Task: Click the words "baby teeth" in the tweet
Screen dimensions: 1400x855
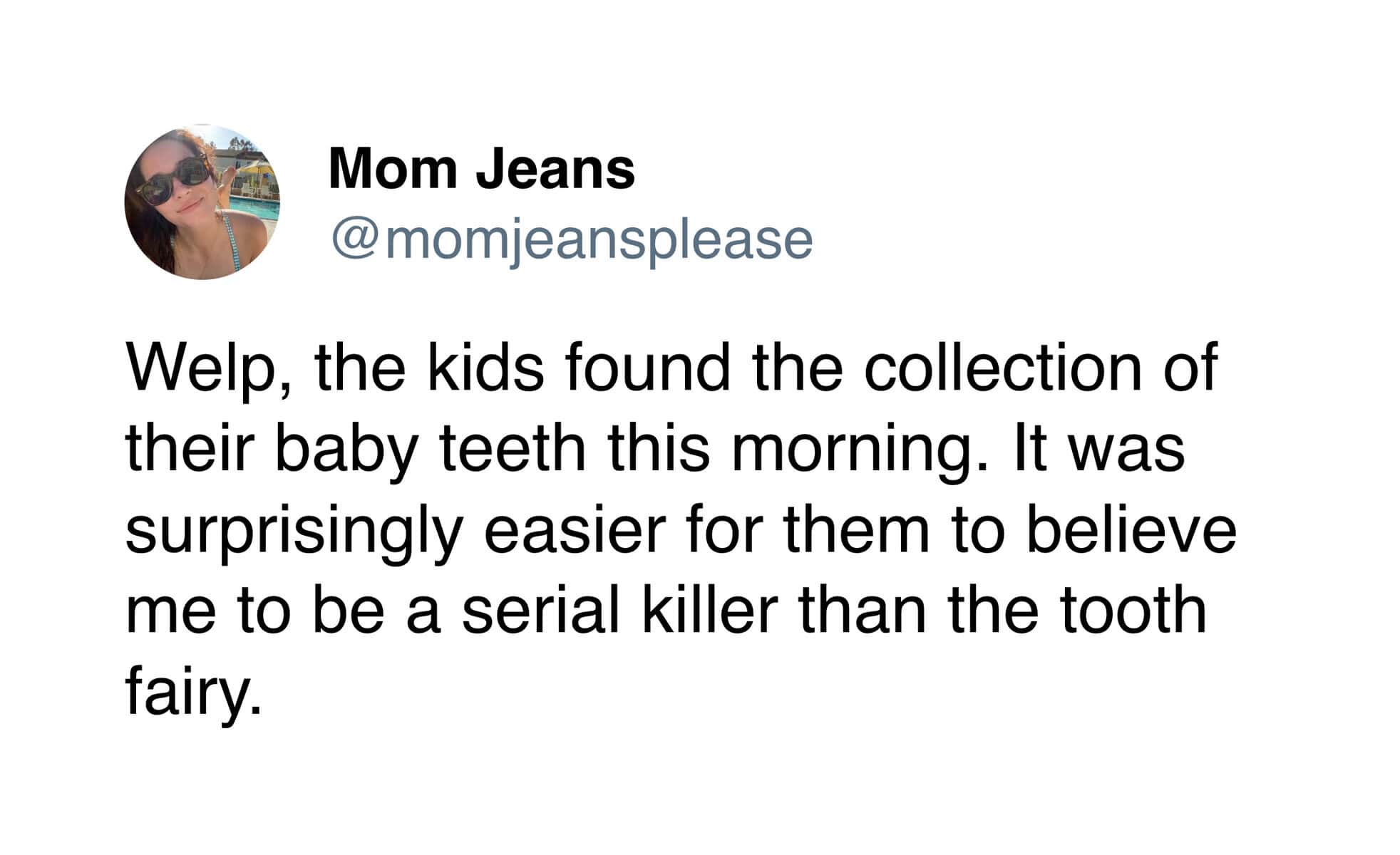Action: pyautogui.click(x=428, y=449)
